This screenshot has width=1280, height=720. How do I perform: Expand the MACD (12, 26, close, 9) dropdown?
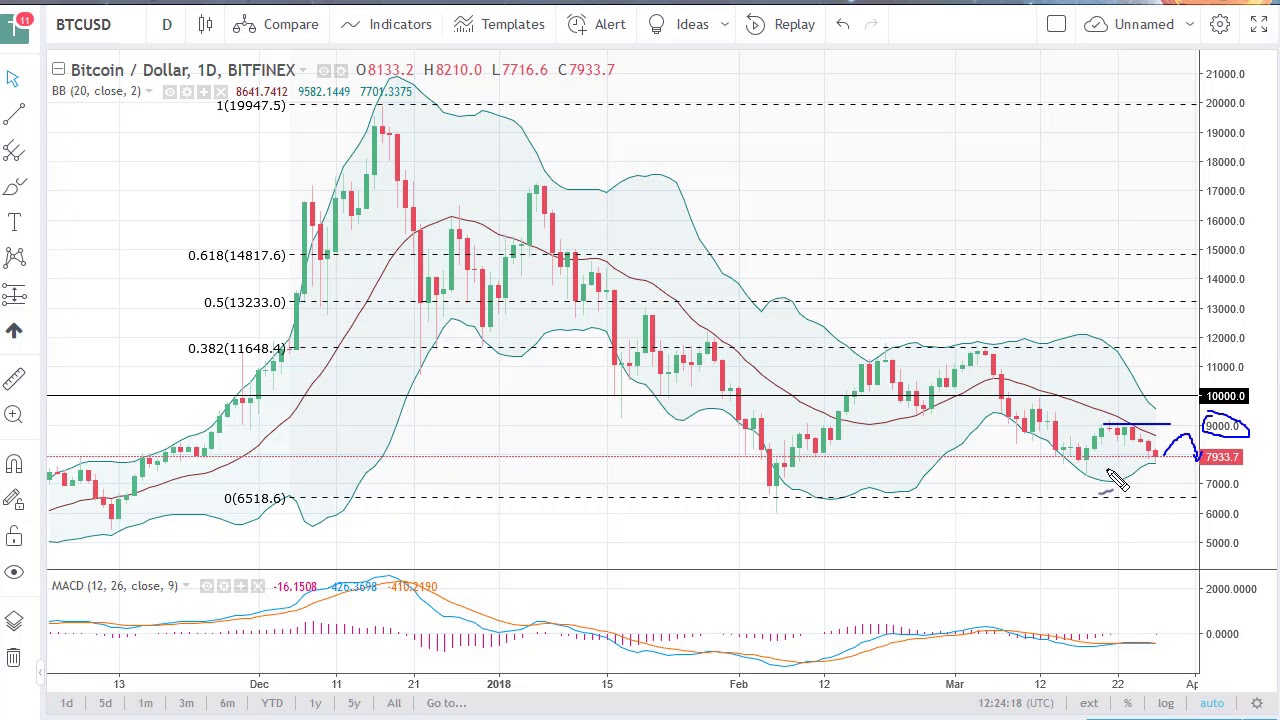coord(186,586)
